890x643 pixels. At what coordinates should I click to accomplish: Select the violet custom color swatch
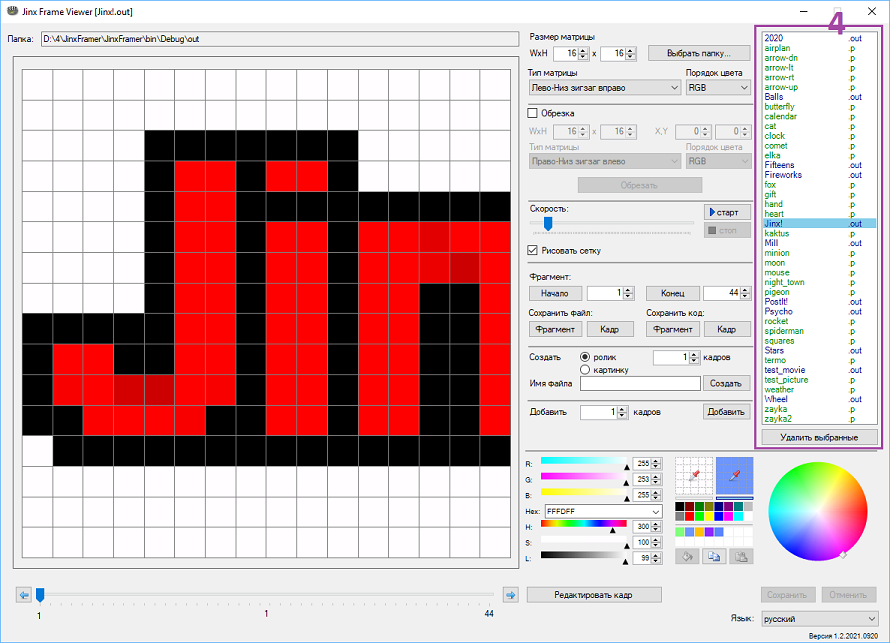point(709,532)
